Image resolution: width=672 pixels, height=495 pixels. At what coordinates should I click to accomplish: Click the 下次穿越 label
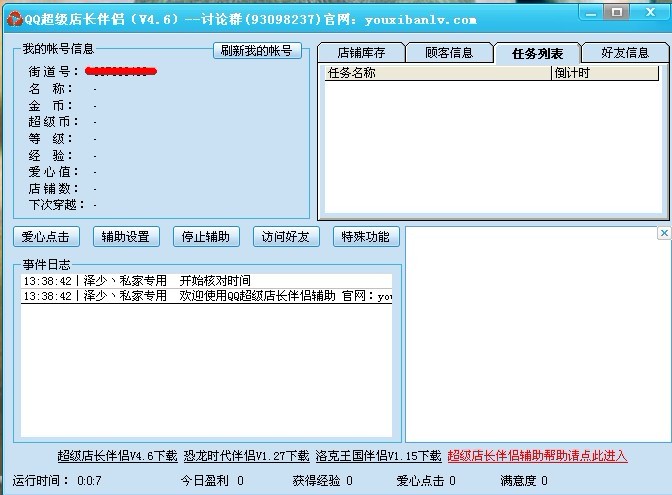pos(57,205)
